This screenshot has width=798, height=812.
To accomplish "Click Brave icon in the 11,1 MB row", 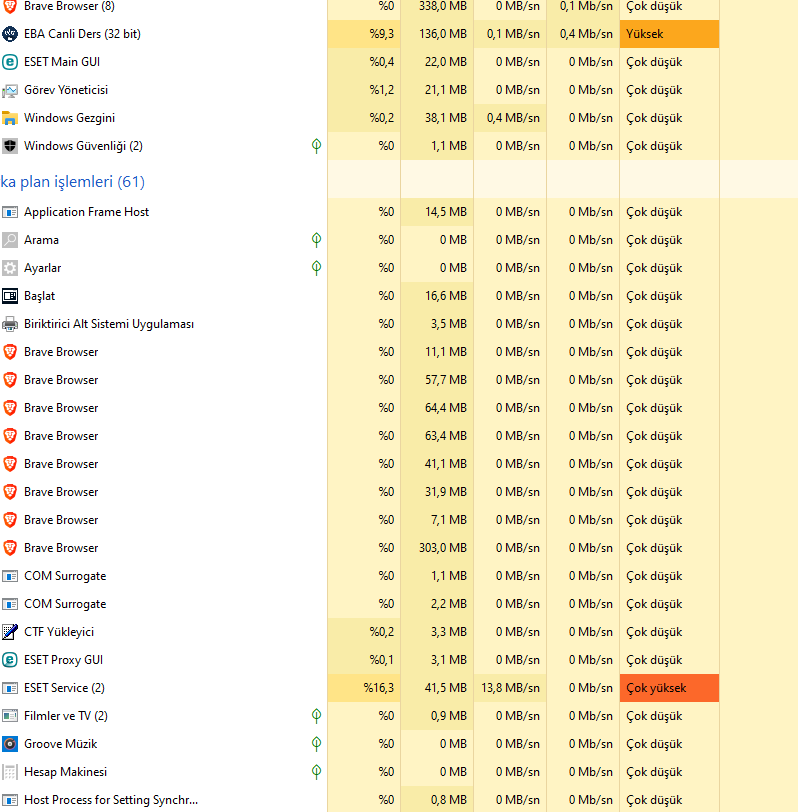I will coord(10,352).
